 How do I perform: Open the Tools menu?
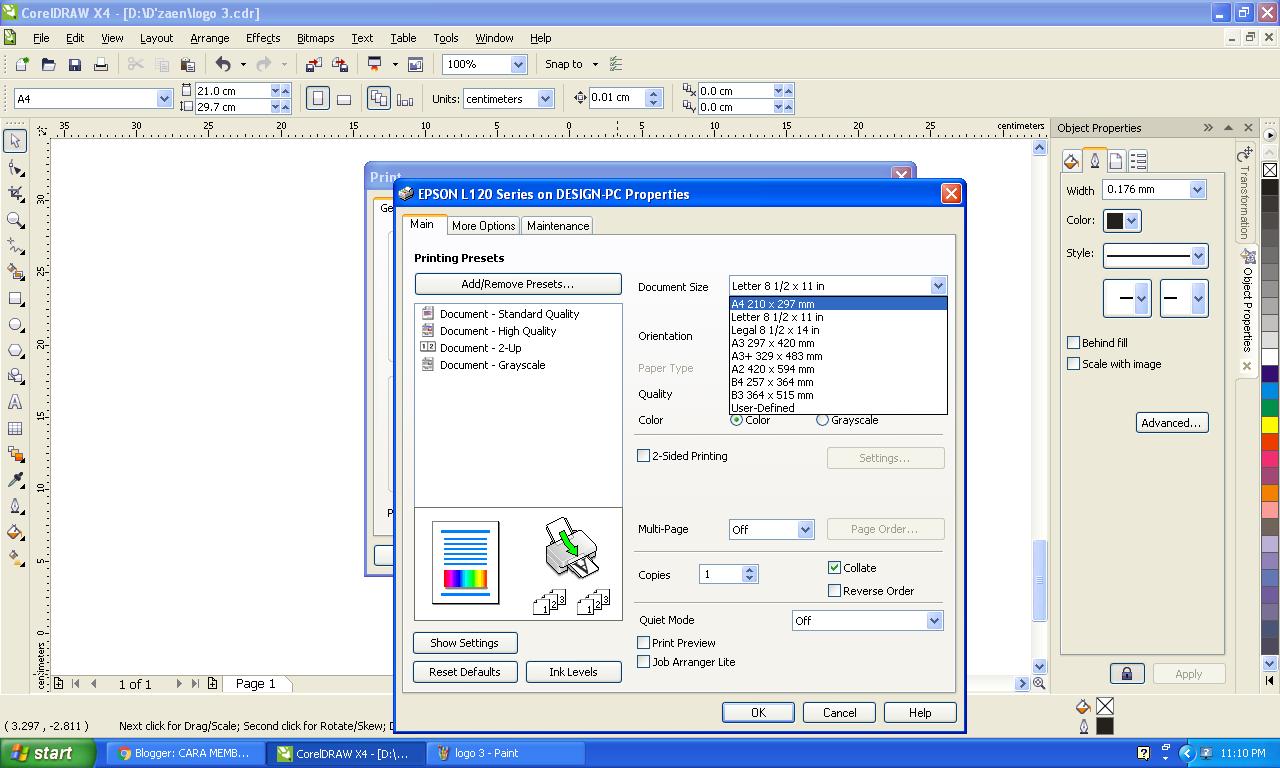(446, 38)
